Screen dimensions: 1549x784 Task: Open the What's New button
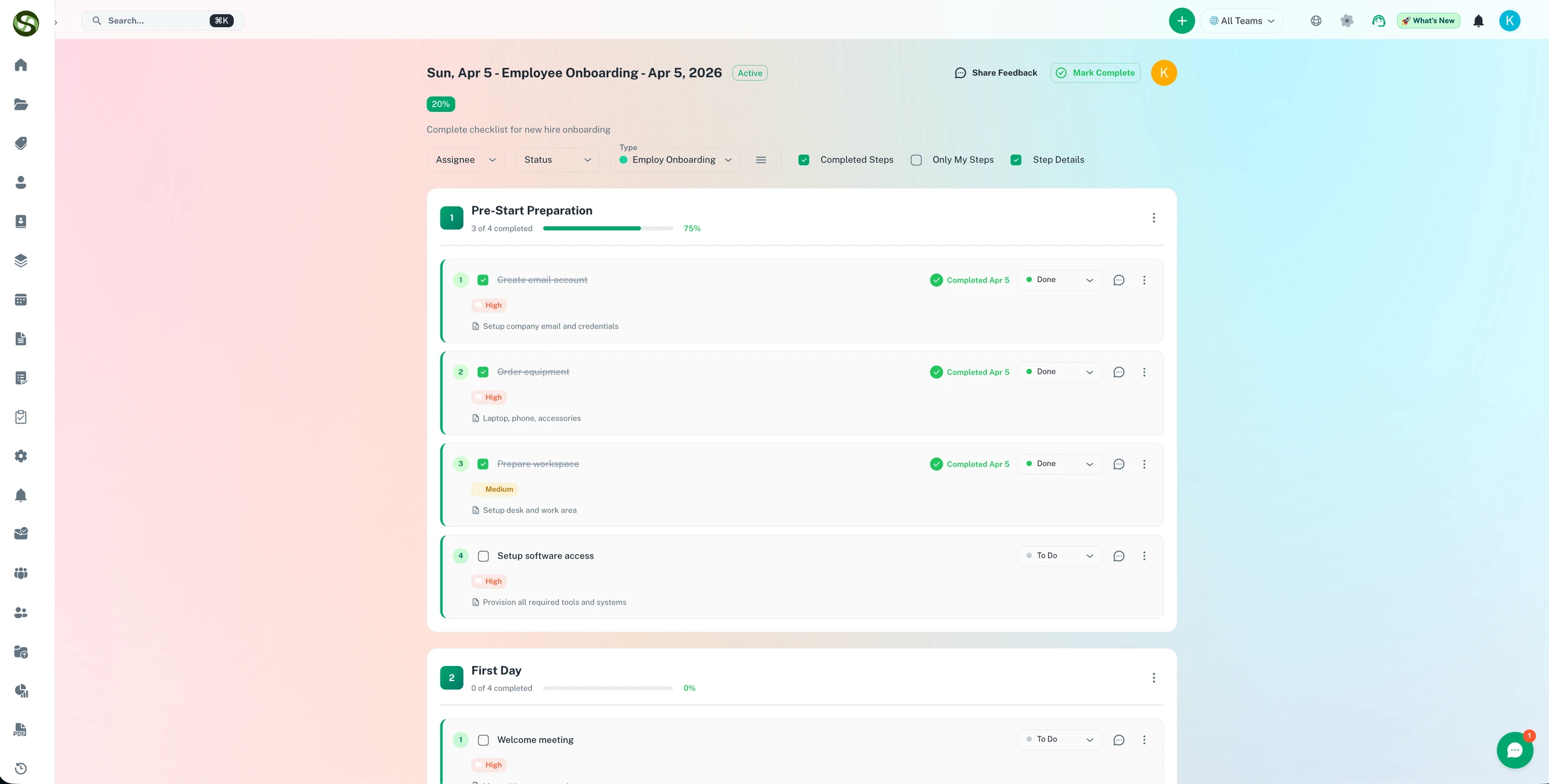(1428, 21)
